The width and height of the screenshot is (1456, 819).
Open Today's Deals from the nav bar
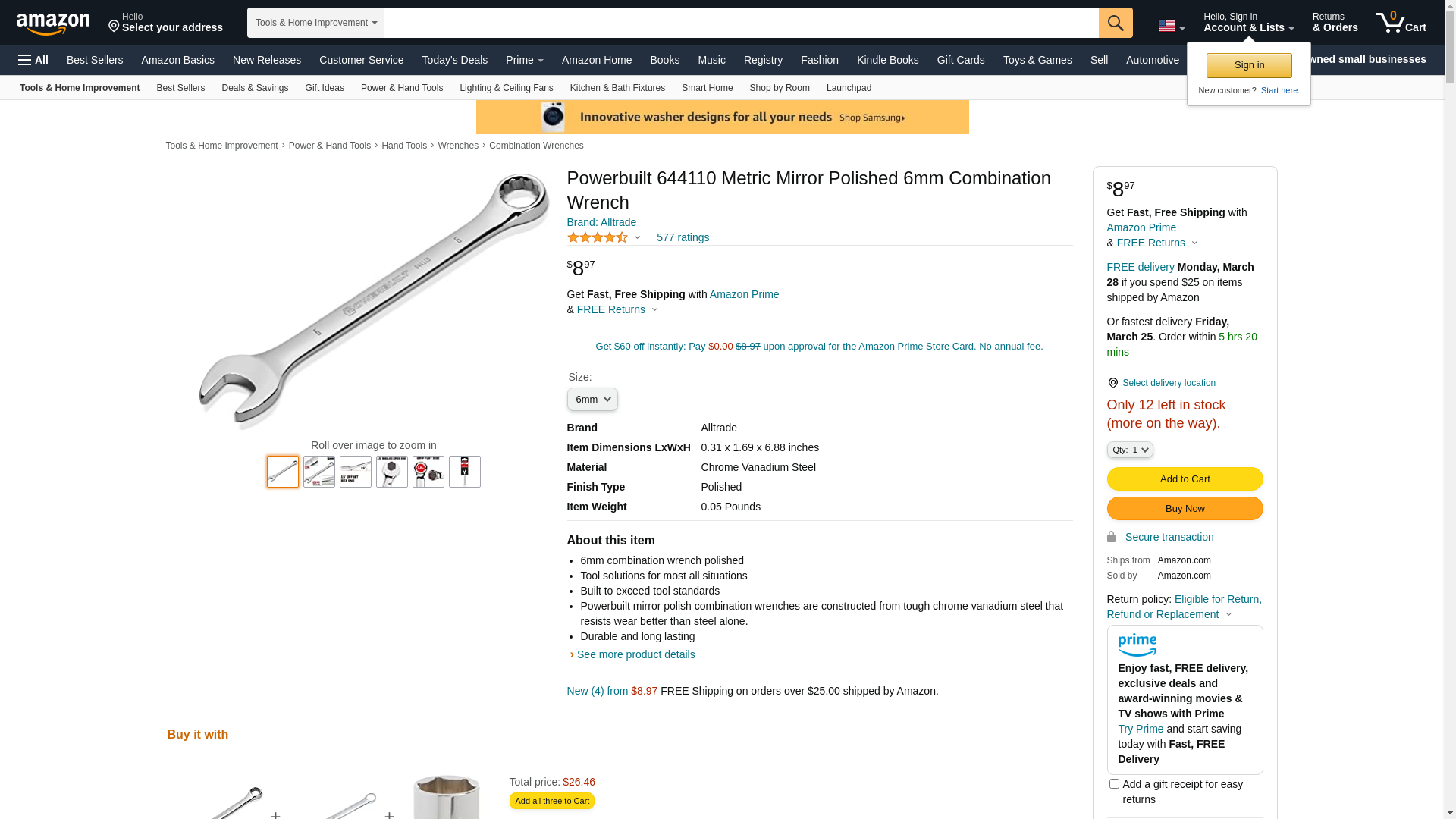pos(455,60)
